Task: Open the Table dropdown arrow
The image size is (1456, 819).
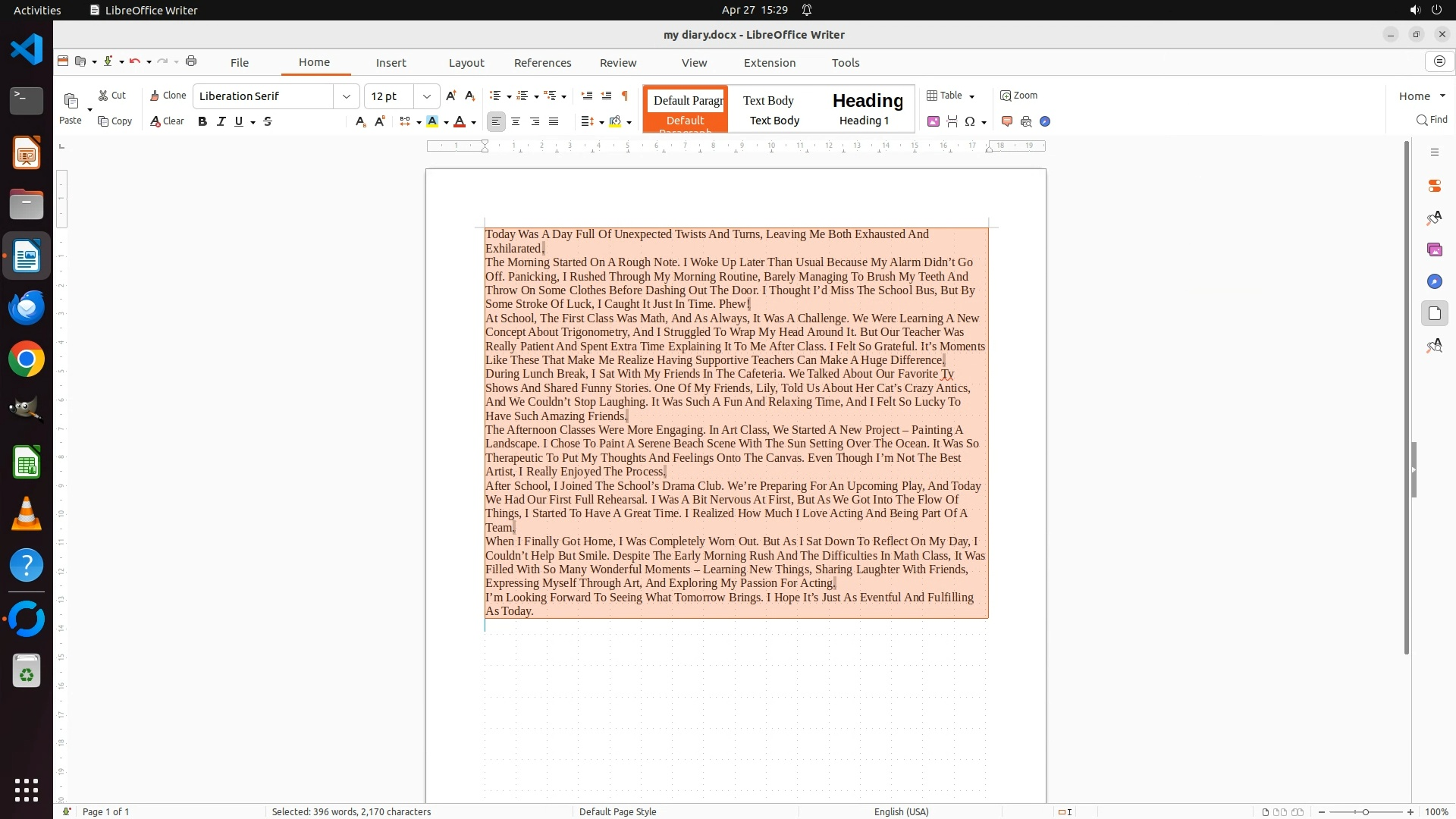Action: click(x=971, y=96)
